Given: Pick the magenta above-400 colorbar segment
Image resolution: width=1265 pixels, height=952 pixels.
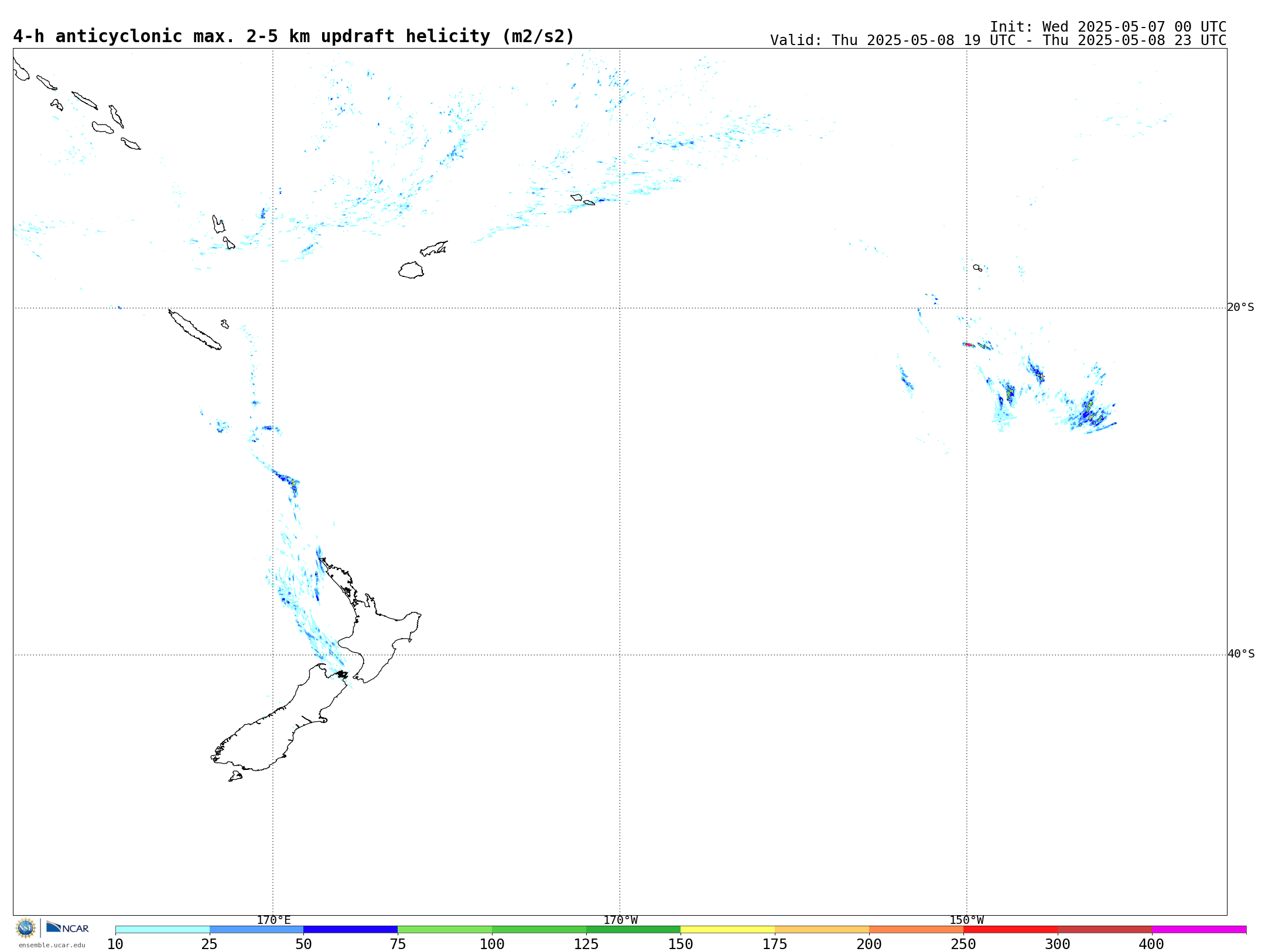Looking at the screenshot, I should [1199, 930].
